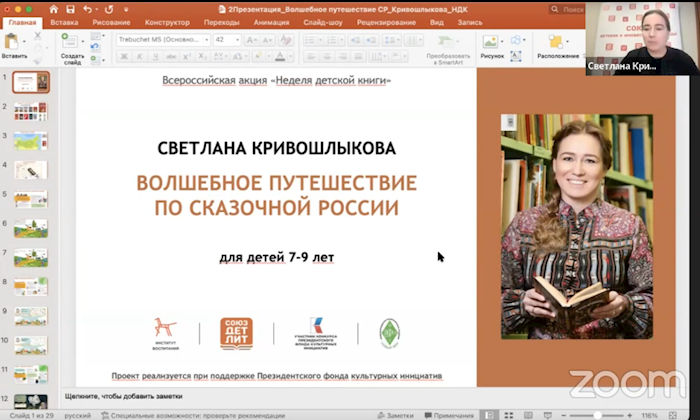Open the Вставка ribbon tab
The width and height of the screenshot is (700, 420).
click(x=64, y=22)
